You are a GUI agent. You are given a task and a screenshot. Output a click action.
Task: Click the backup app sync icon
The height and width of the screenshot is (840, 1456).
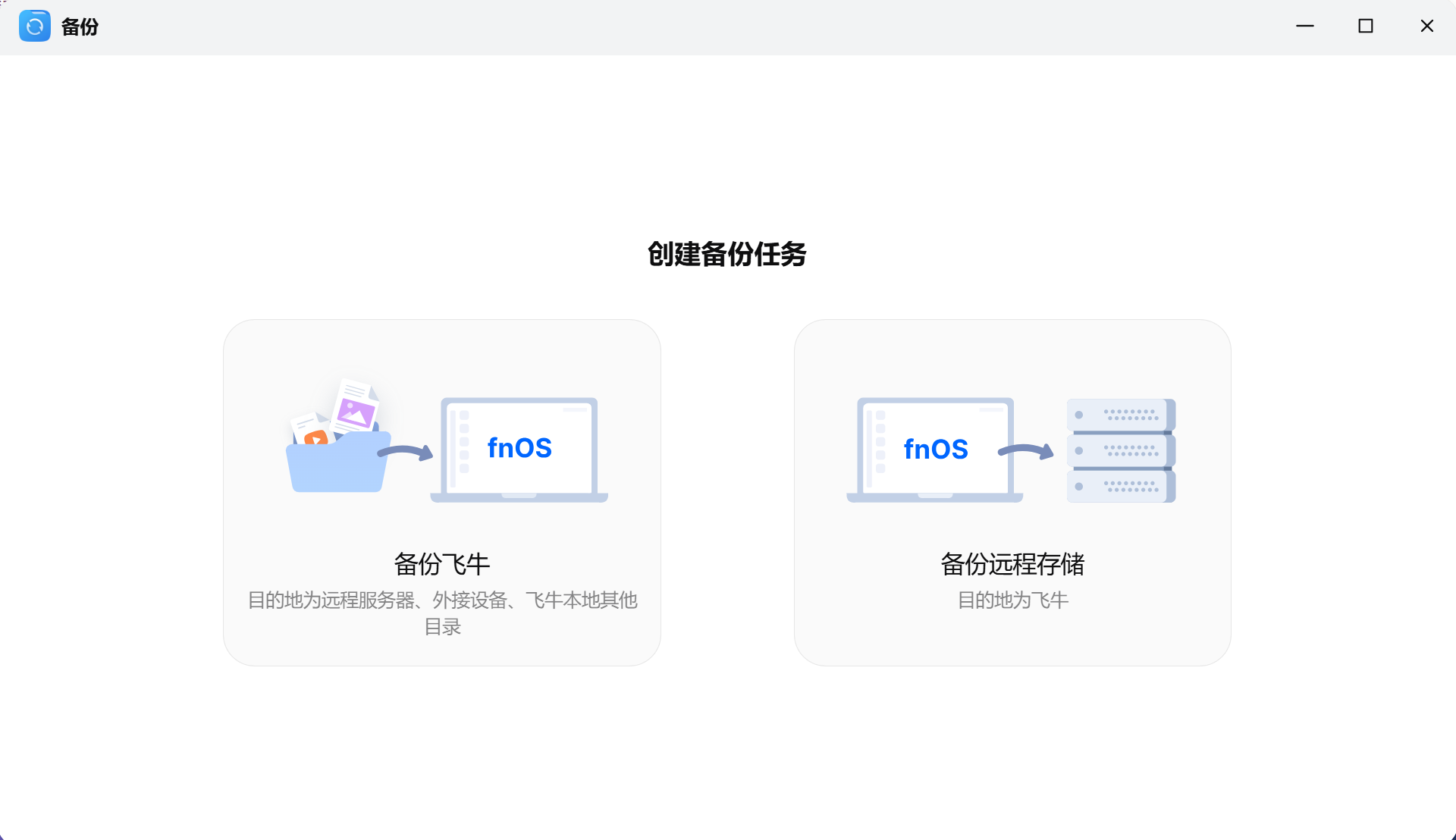tap(34, 26)
